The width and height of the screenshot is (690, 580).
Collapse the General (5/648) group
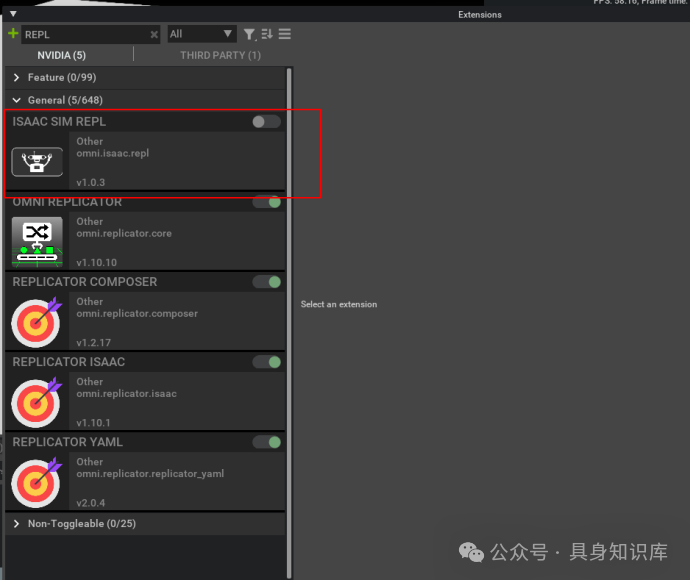17,100
